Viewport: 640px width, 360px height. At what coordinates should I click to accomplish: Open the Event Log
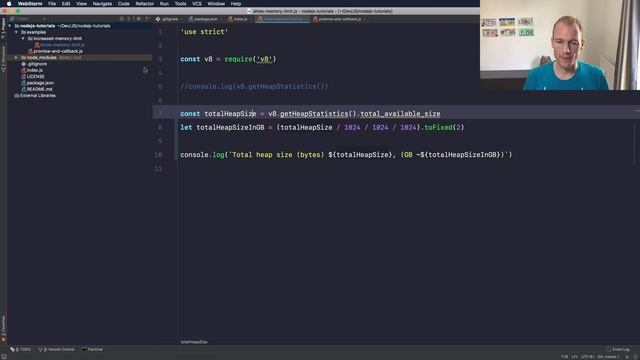618,349
